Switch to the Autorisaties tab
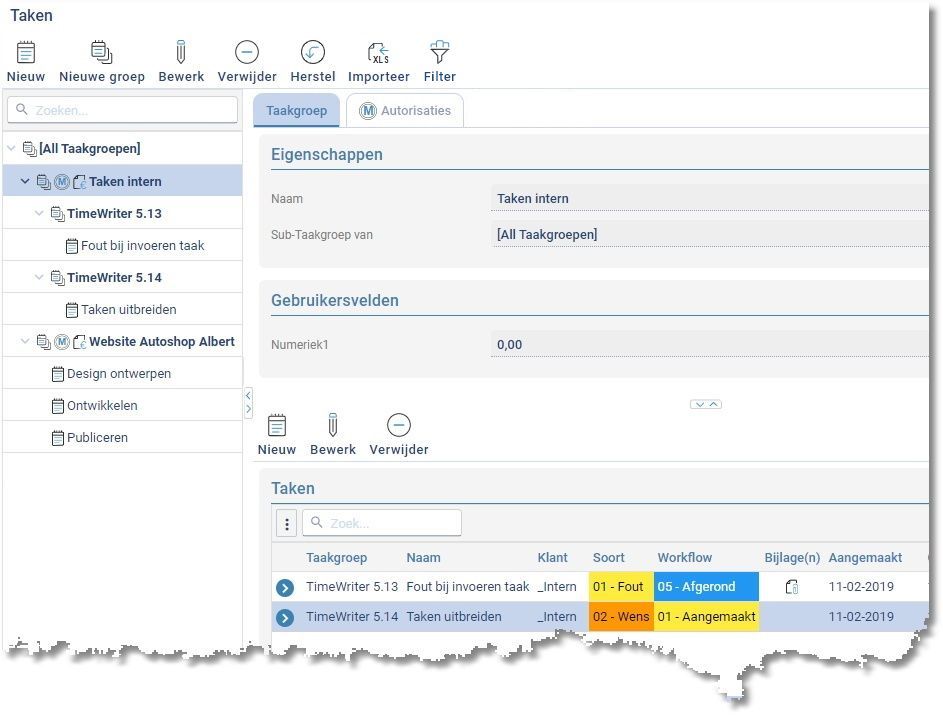Viewport: 943px width, 716px height. click(405, 111)
